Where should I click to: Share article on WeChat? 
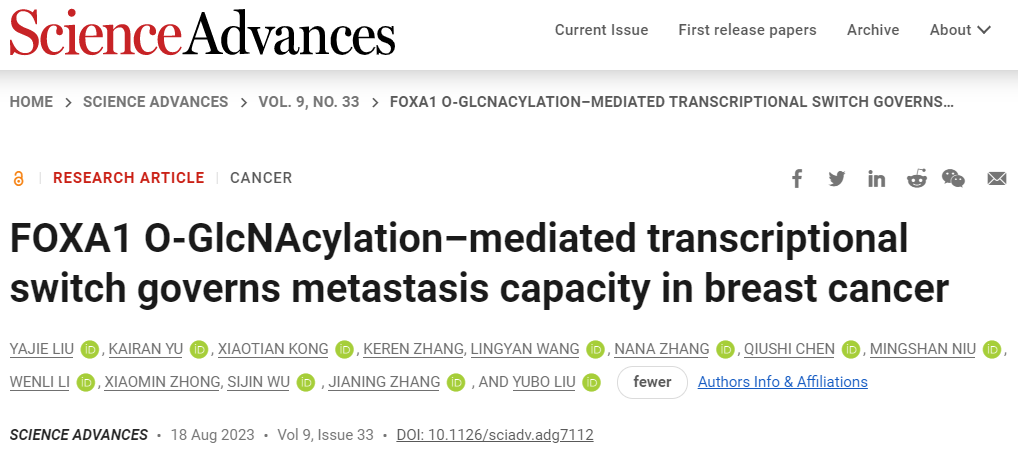pos(953,179)
